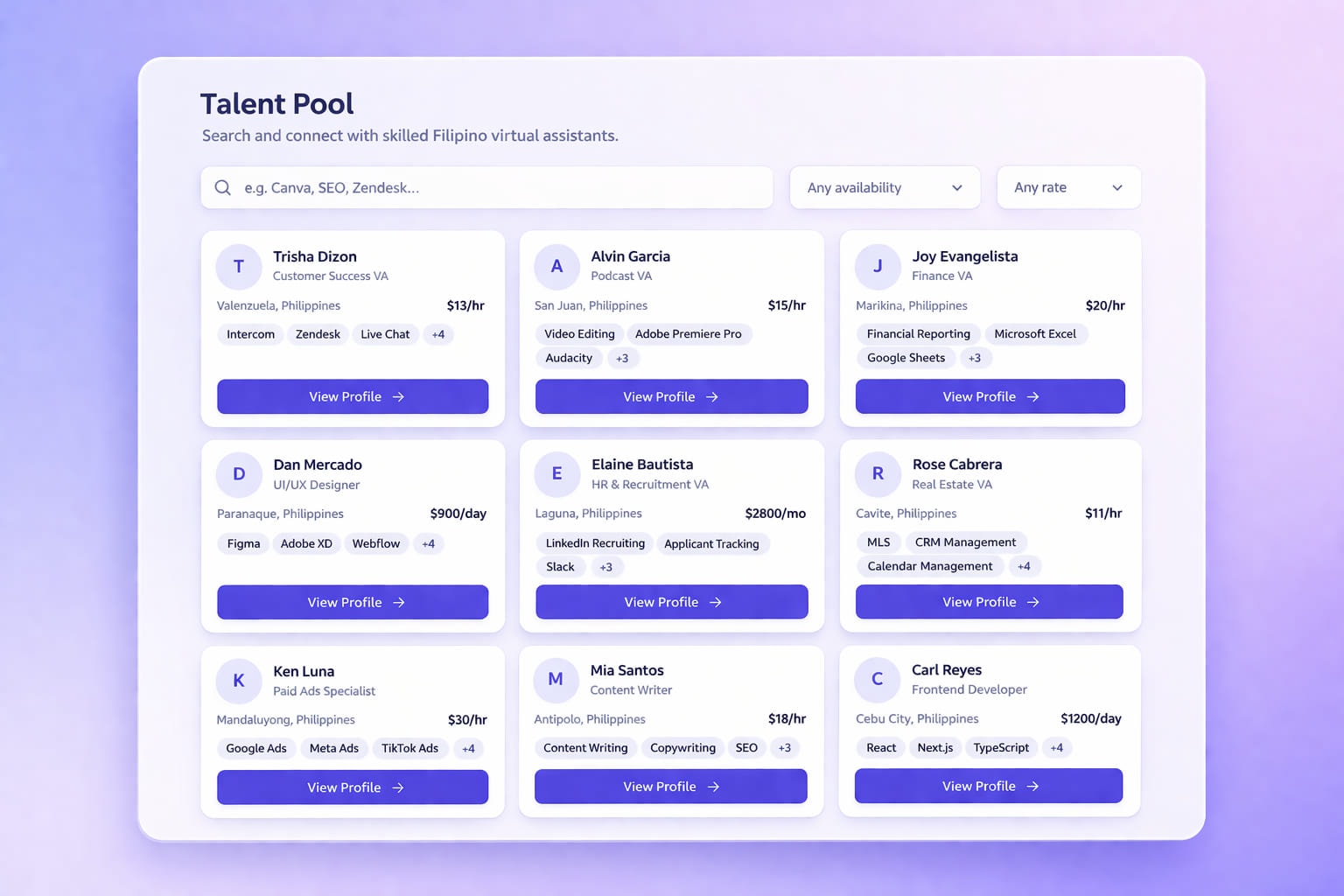
Task: Select the Zendesk skill tag
Action: click(x=318, y=334)
